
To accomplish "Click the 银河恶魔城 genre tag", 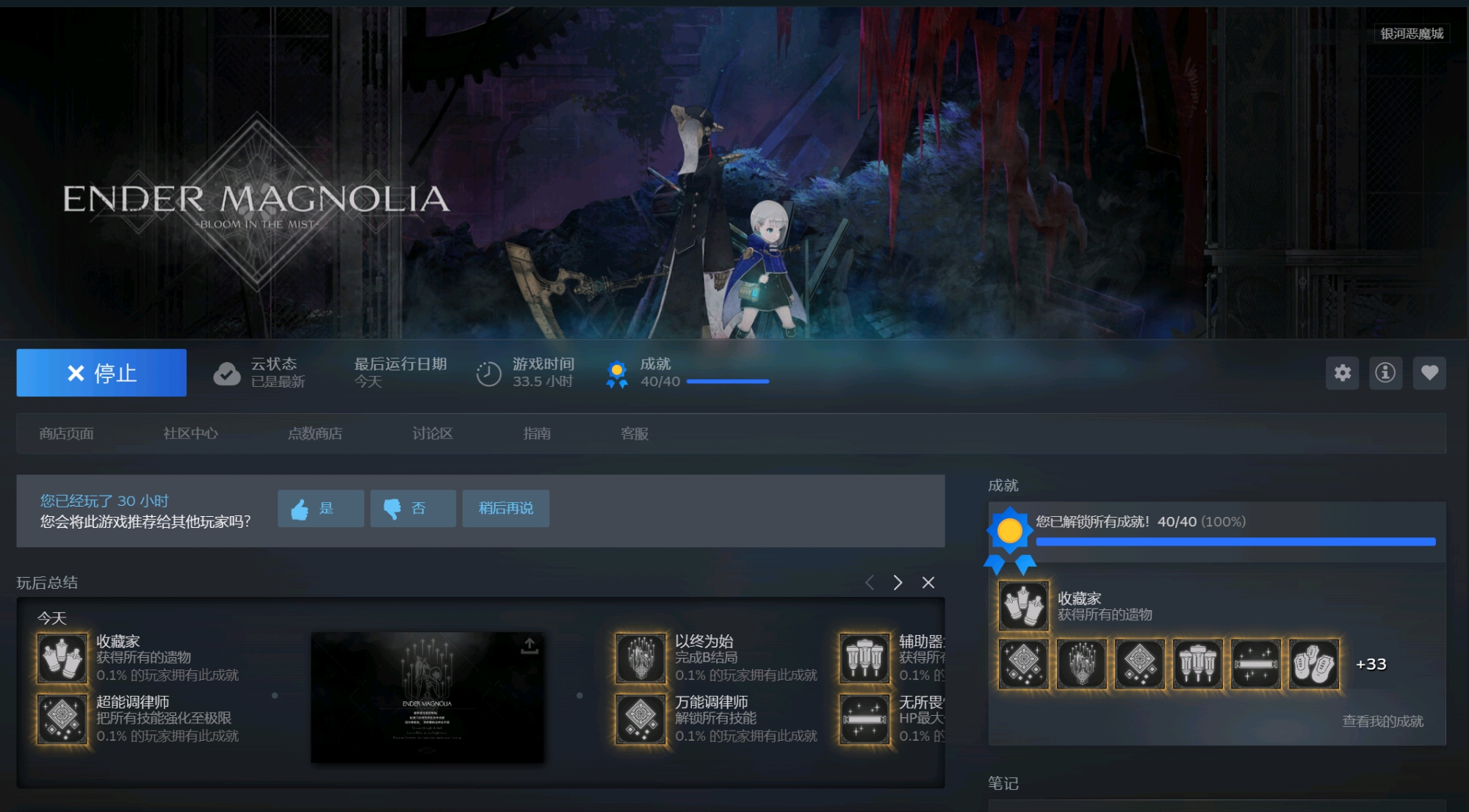I will point(1412,34).
